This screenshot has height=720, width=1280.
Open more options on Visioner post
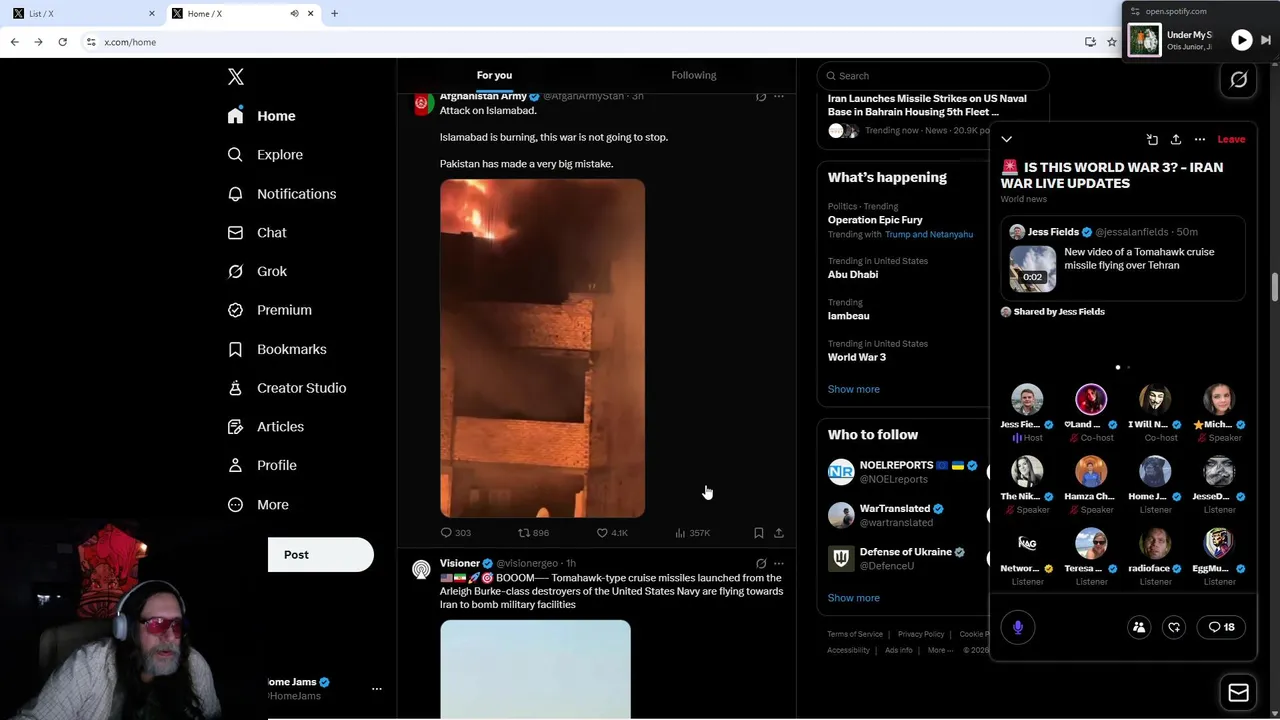click(779, 564)
